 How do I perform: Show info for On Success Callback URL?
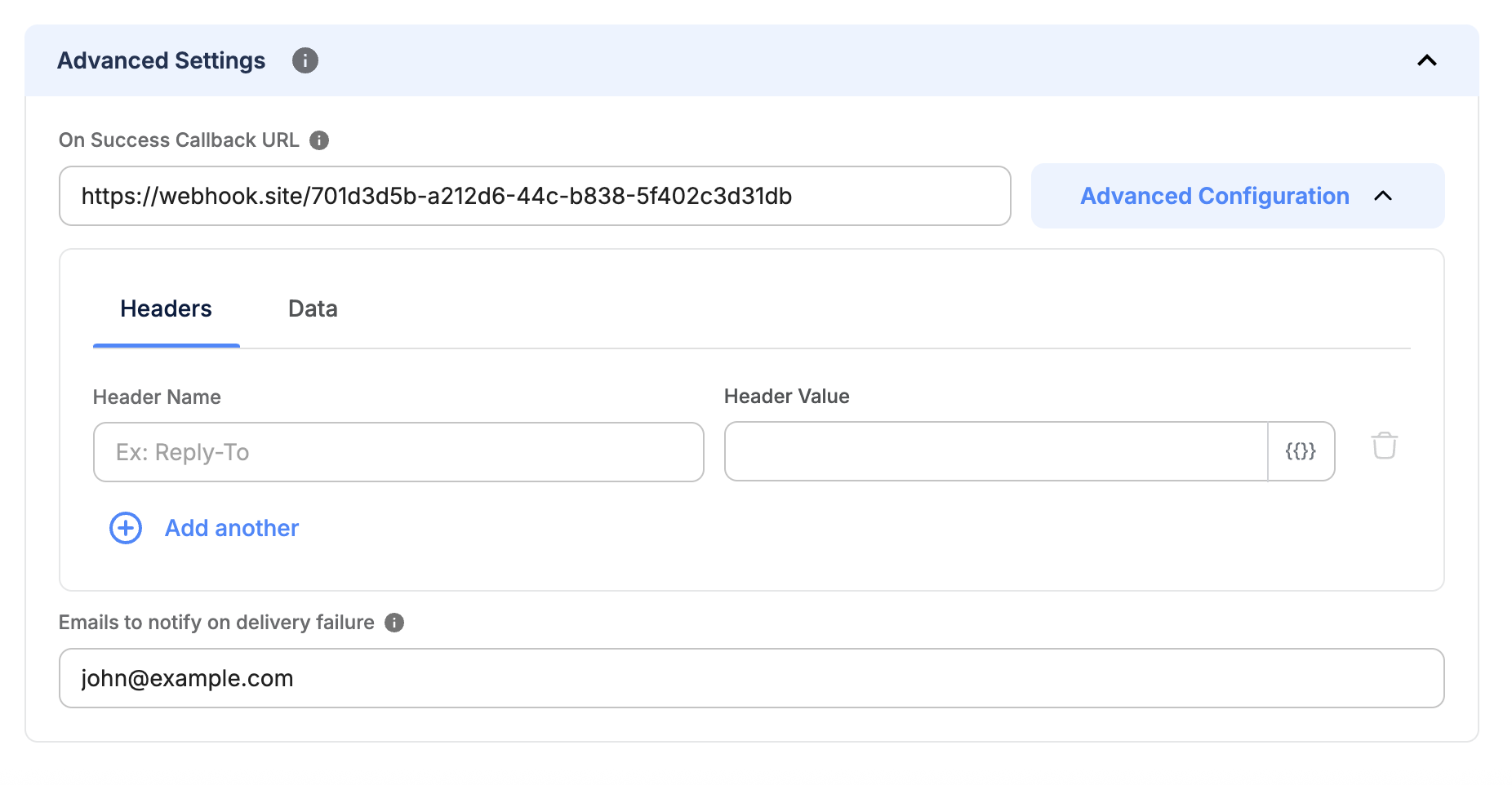(319, 140)
